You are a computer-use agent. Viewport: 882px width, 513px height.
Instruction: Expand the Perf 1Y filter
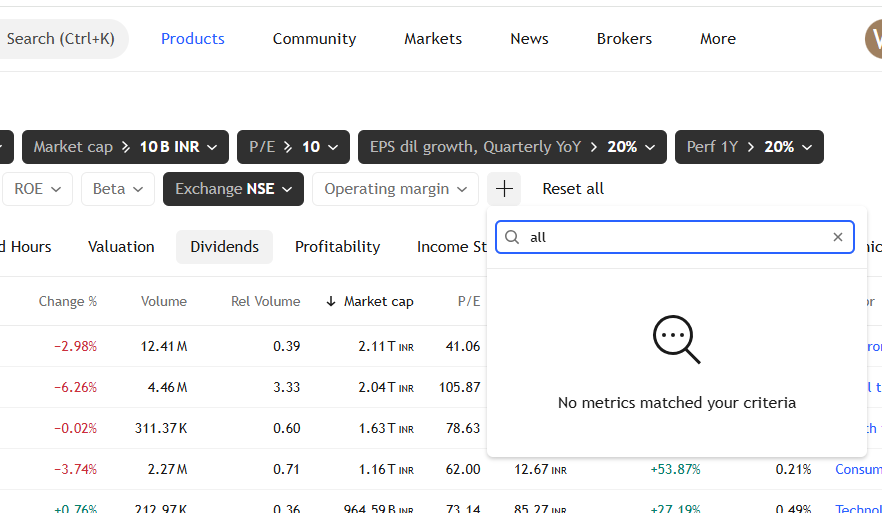coord(749,147)
